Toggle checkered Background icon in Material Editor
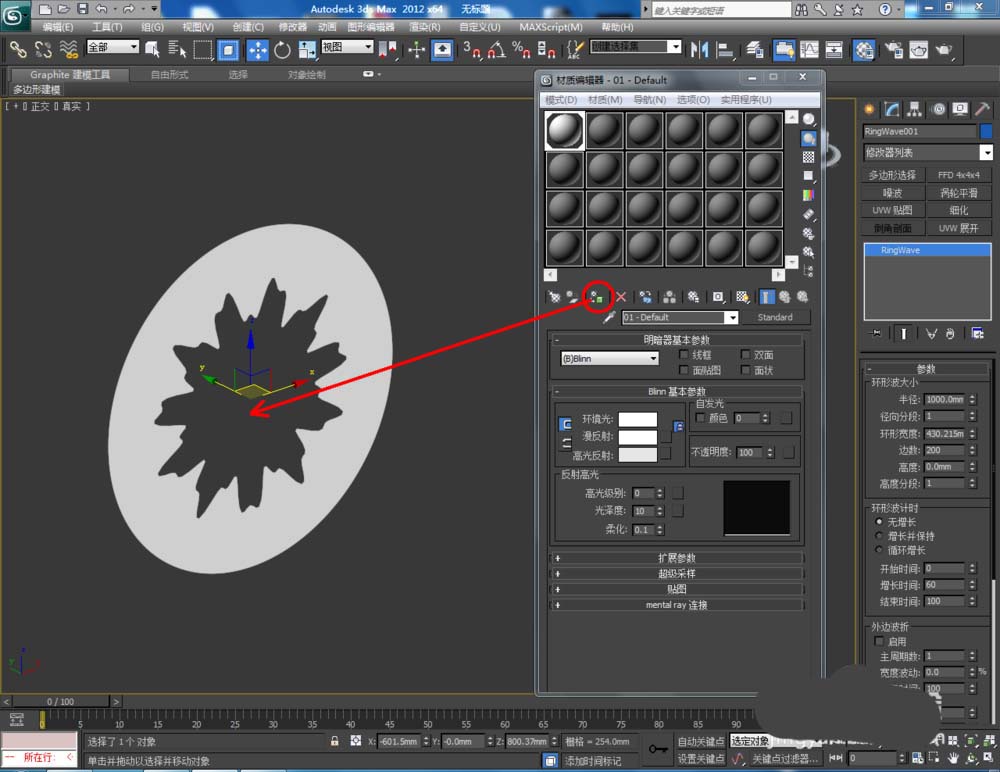Viewport: 1000px width, 772px height. (x=809, y=157)
